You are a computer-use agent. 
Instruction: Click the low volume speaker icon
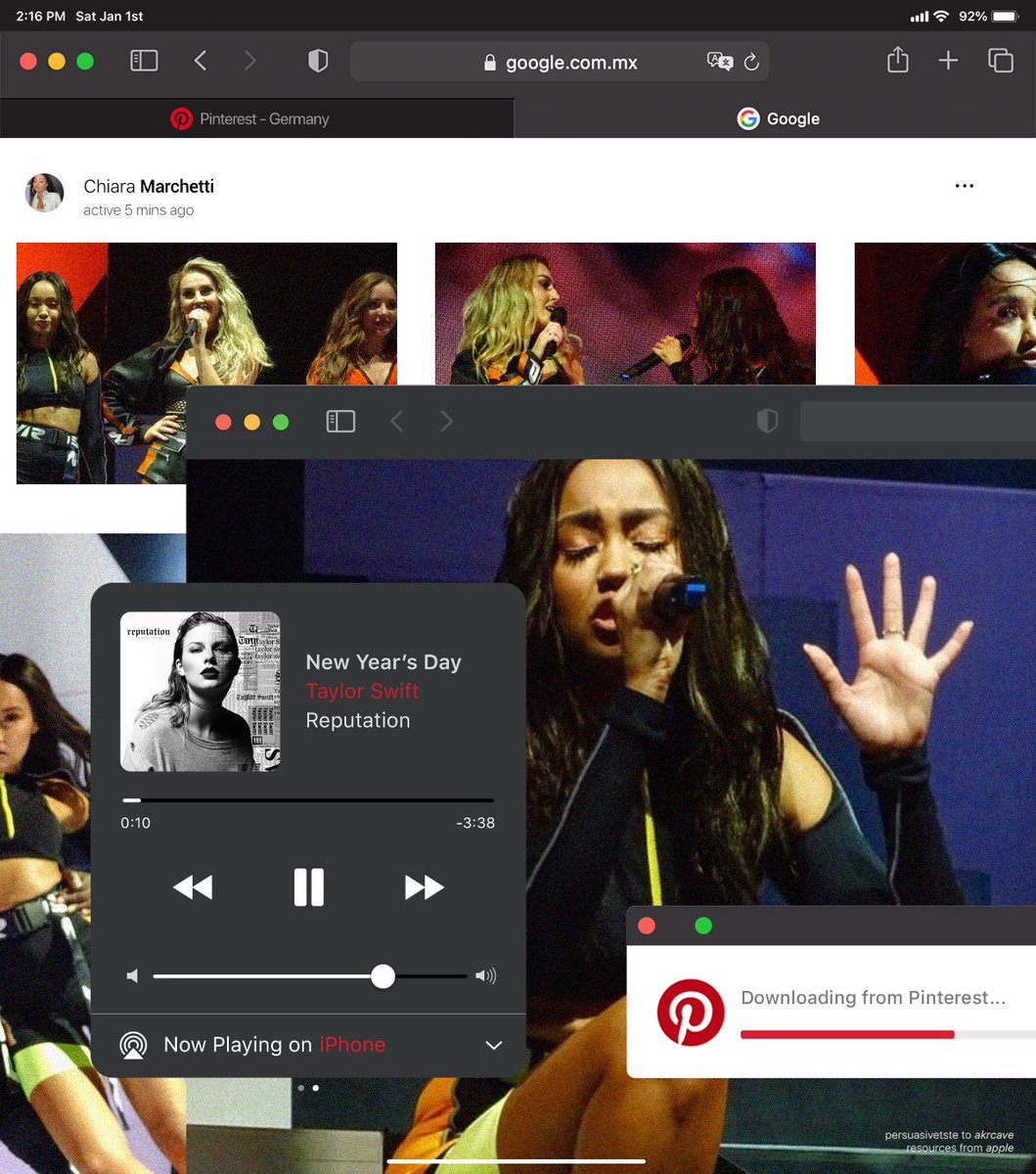133,976
